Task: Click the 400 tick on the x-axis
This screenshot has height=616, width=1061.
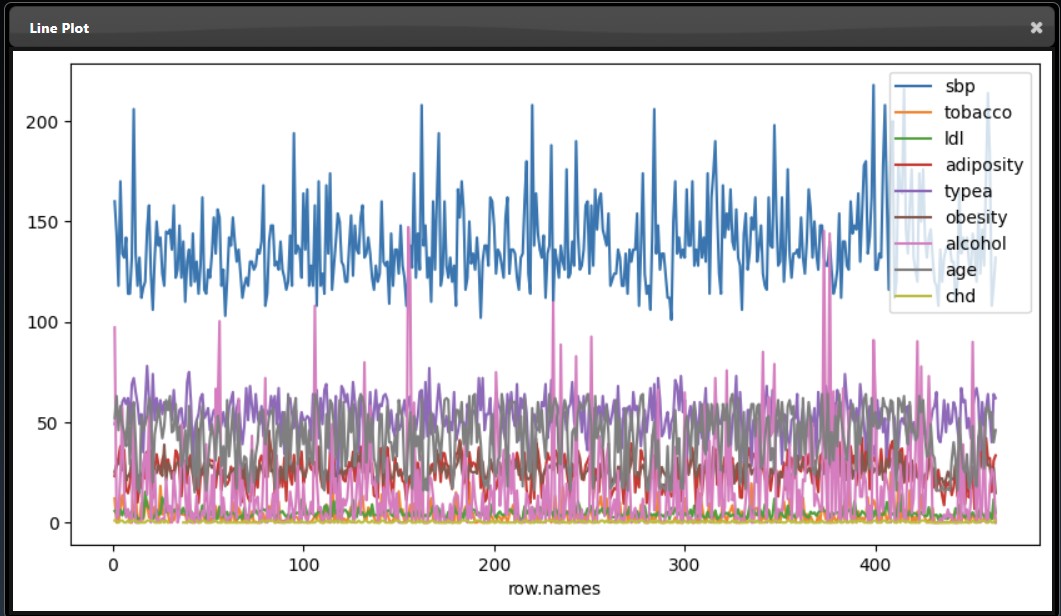Action: click(x=876, y=565)
